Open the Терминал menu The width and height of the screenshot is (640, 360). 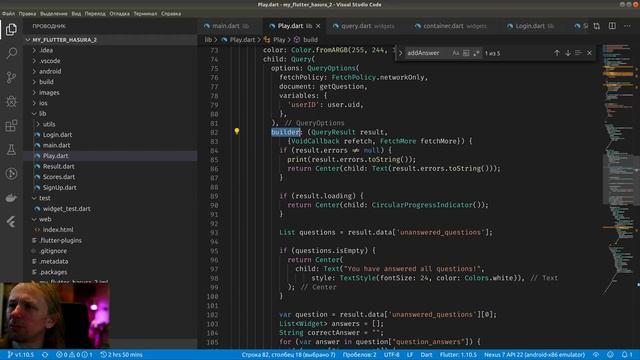(x=145, y=13)
